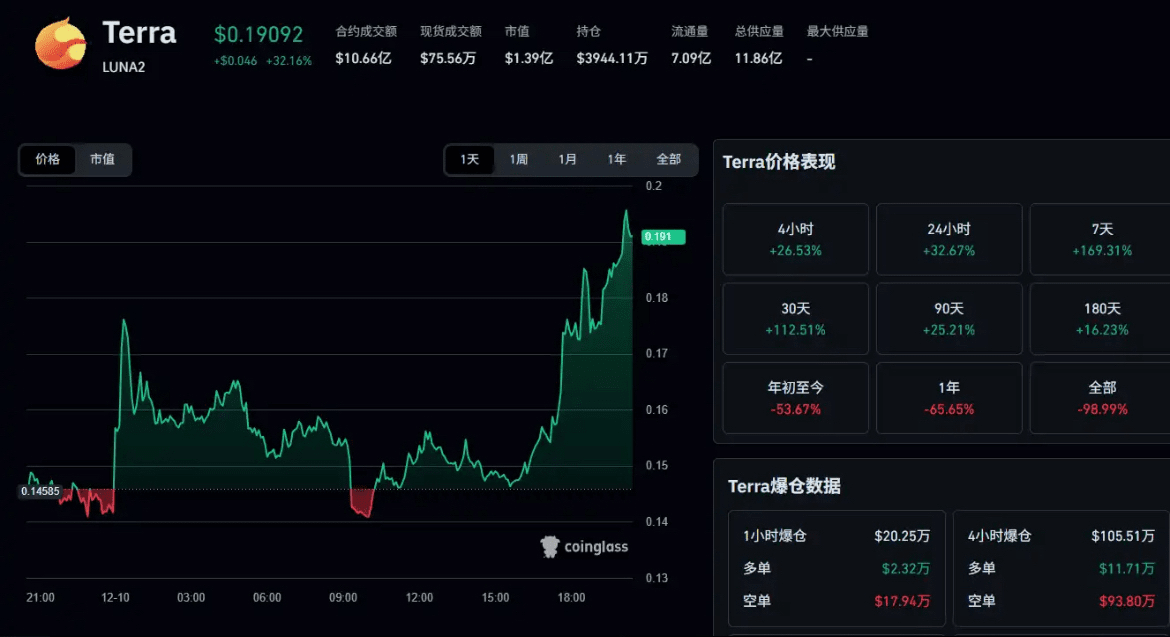Switch chart to 市值 view
This screenshot has height=637, width=1170.
(x=102, y=160)
